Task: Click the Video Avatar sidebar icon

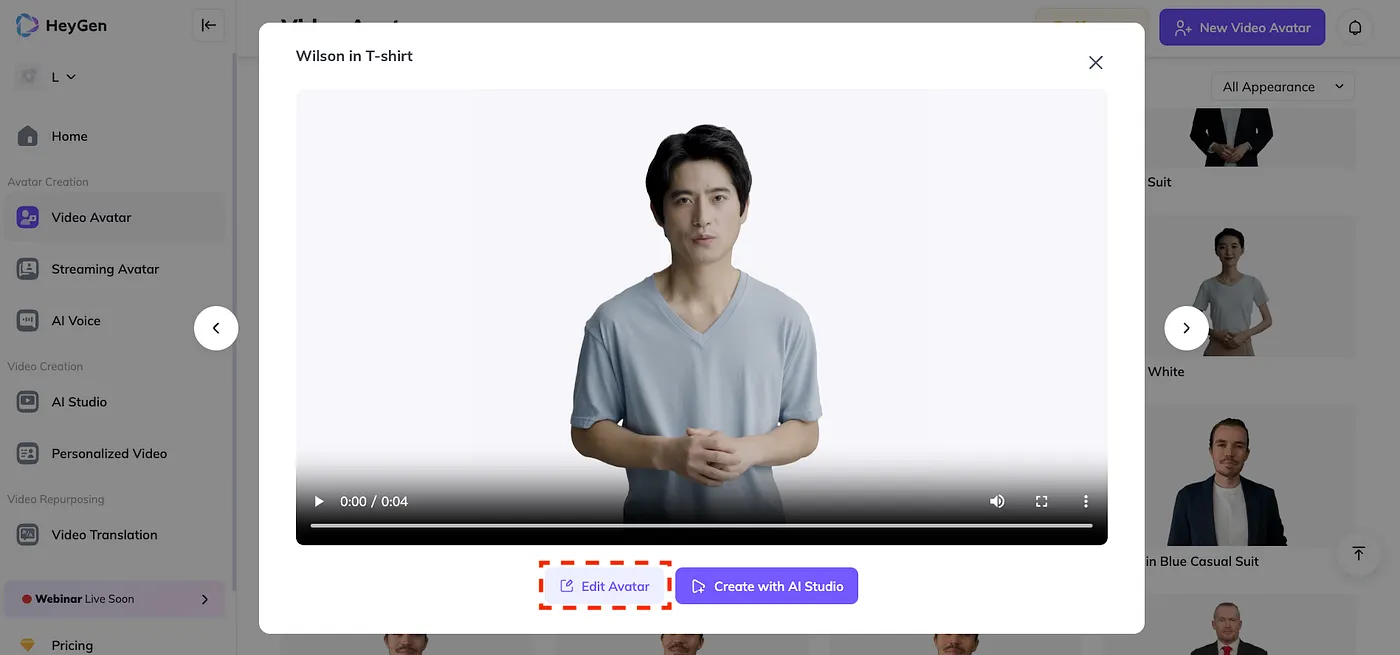Action: (x=28, y=217)
